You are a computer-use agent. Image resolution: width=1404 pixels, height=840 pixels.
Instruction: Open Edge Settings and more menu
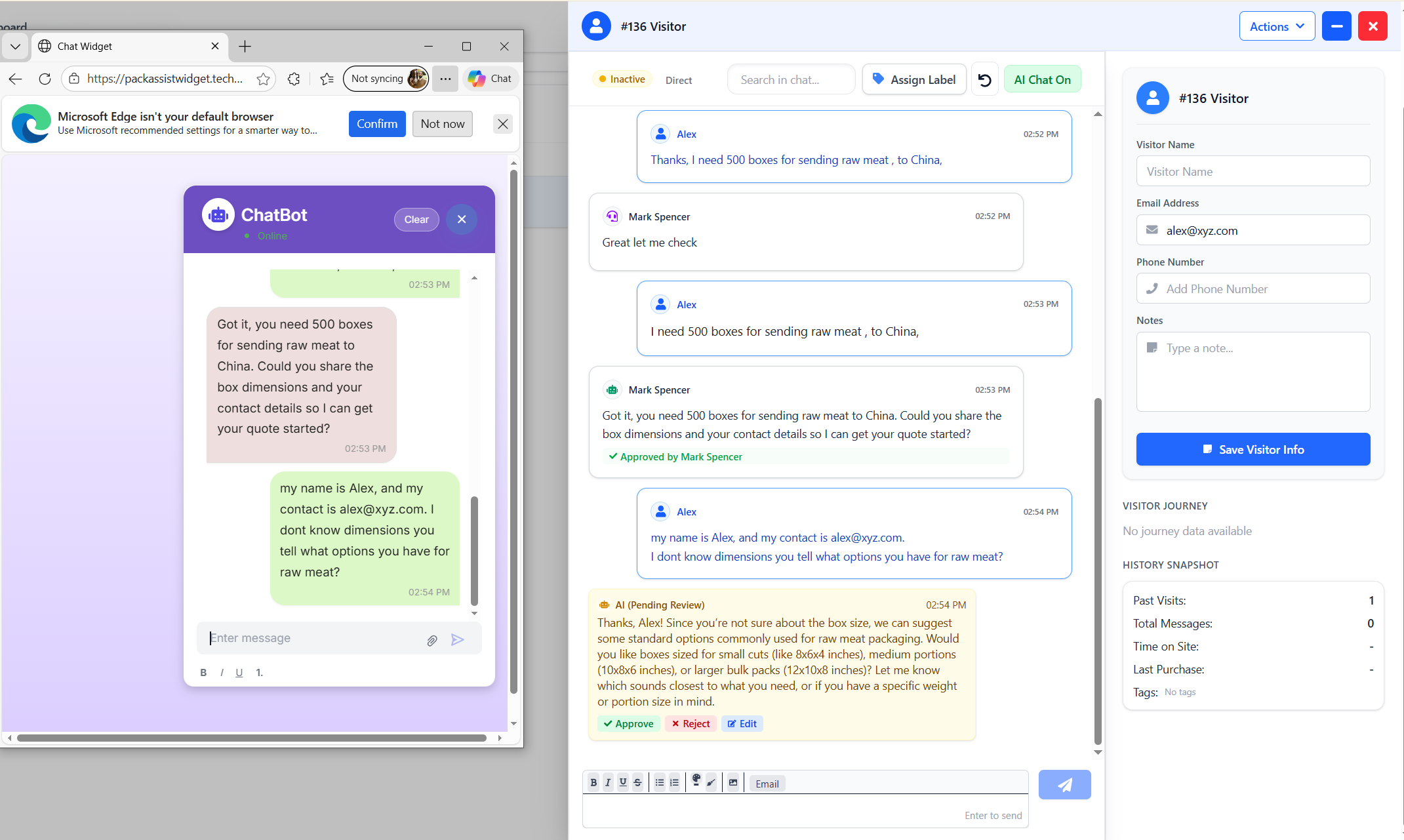pyautogui.click(x=445, y=79)
